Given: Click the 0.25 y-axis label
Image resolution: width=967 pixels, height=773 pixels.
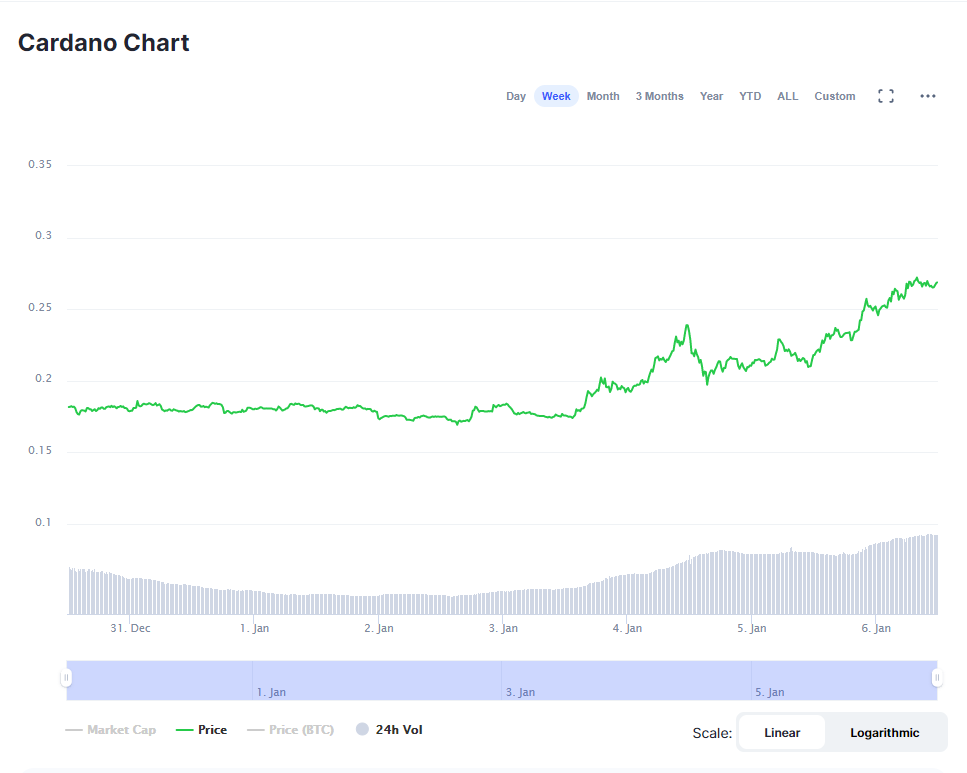Looking at the screenshot, I should click(40, 307).
